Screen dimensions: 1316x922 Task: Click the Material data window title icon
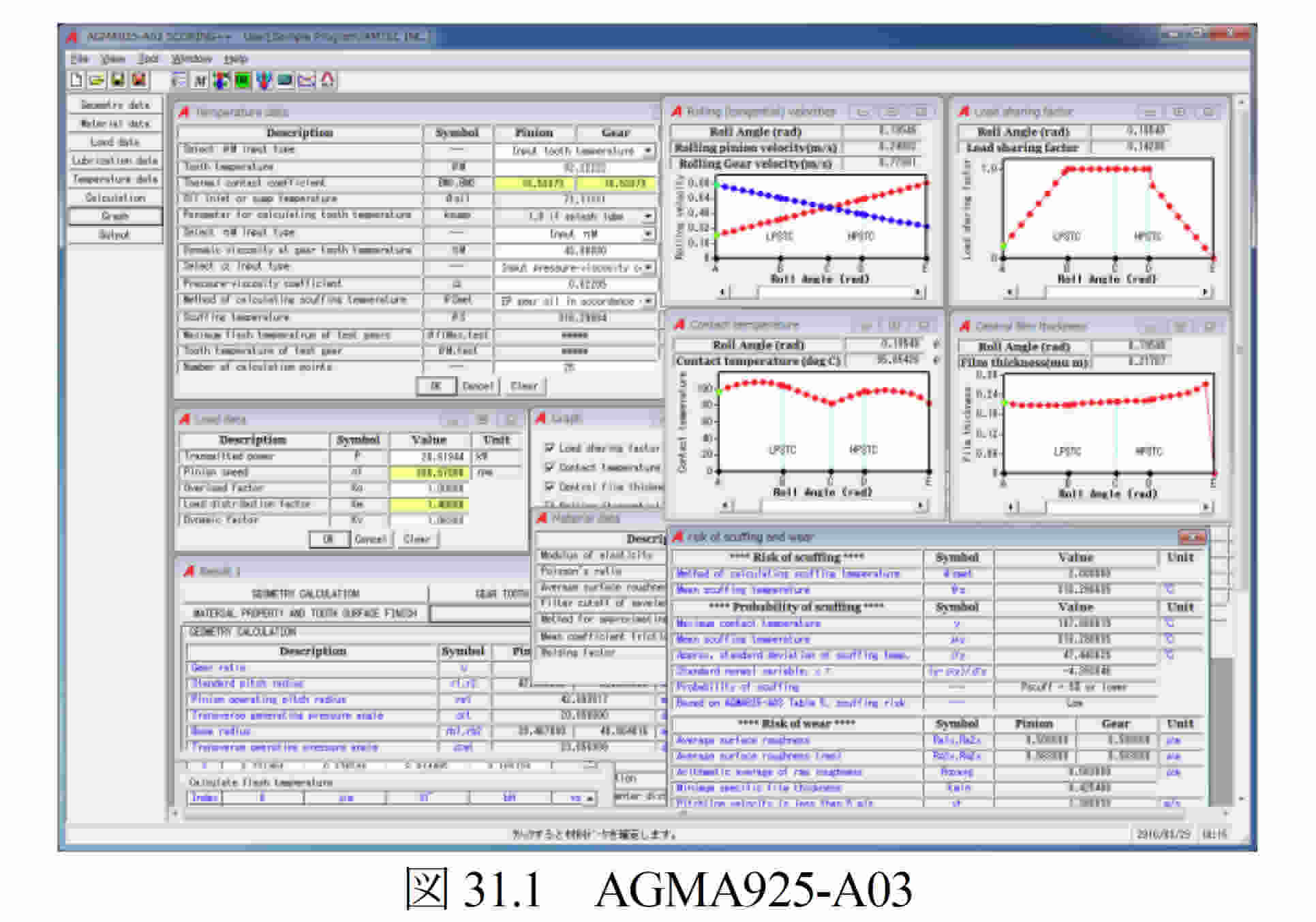[542, 518]
